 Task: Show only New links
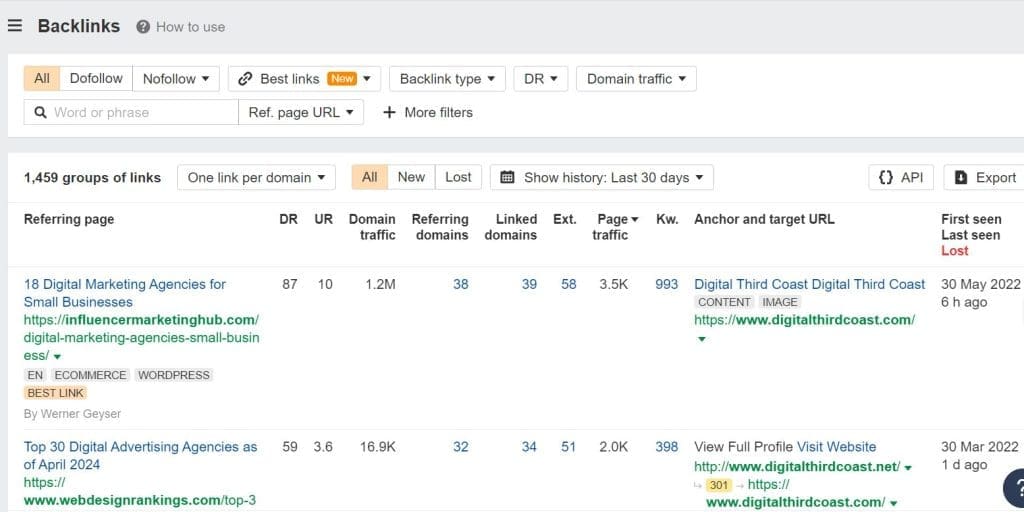tap(411, 177)
